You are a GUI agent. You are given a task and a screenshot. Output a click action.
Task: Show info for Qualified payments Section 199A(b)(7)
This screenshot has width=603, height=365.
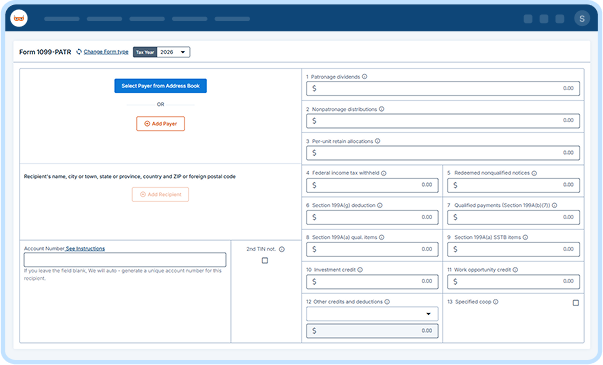[554, 205]
